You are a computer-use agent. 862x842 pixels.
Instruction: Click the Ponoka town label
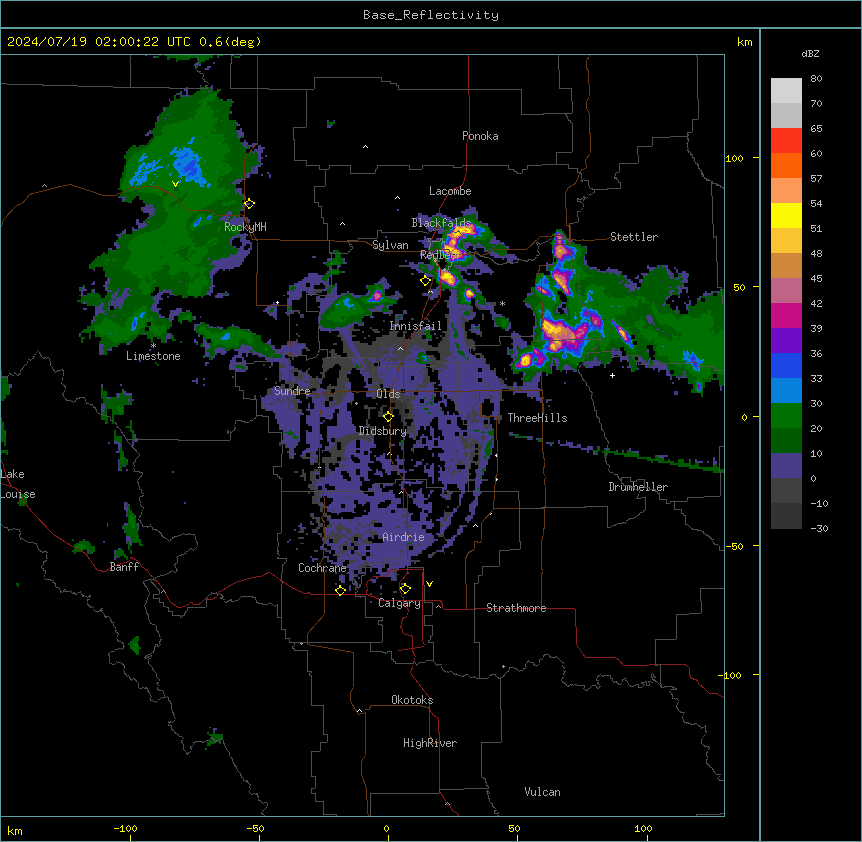(x=480, y=136)
